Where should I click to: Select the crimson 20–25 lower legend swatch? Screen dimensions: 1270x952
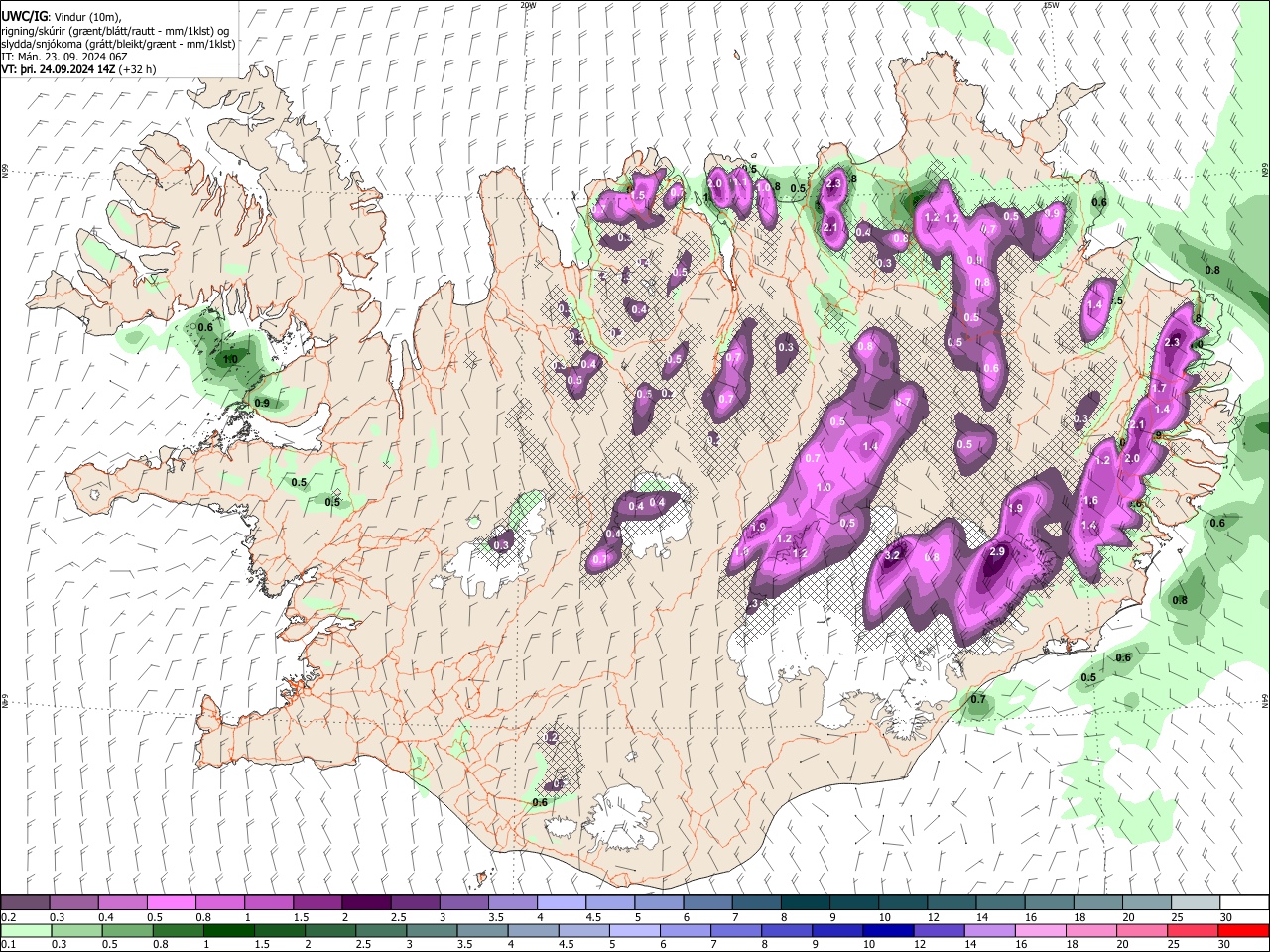click(x=1191, y=930)
